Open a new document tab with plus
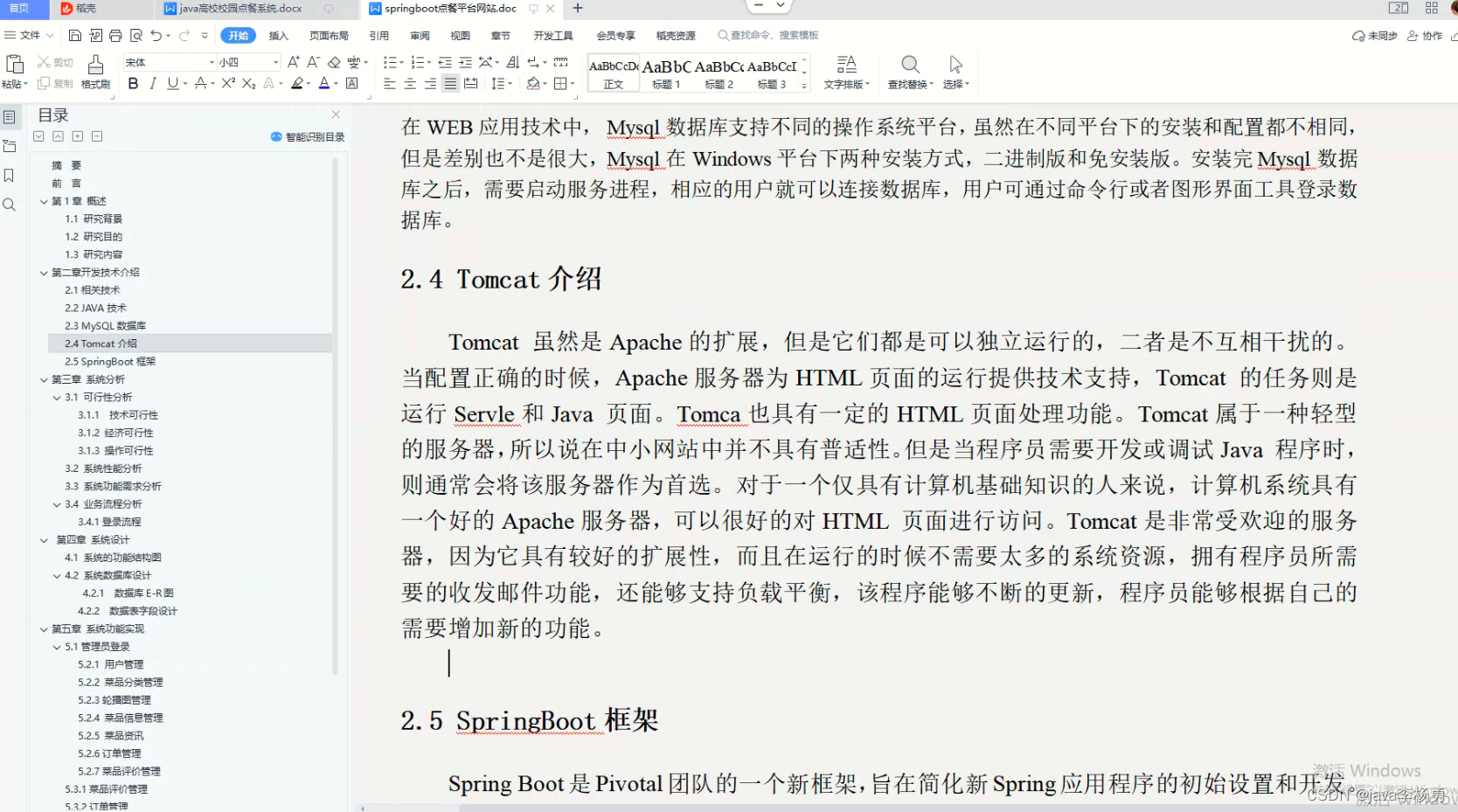 578,8
